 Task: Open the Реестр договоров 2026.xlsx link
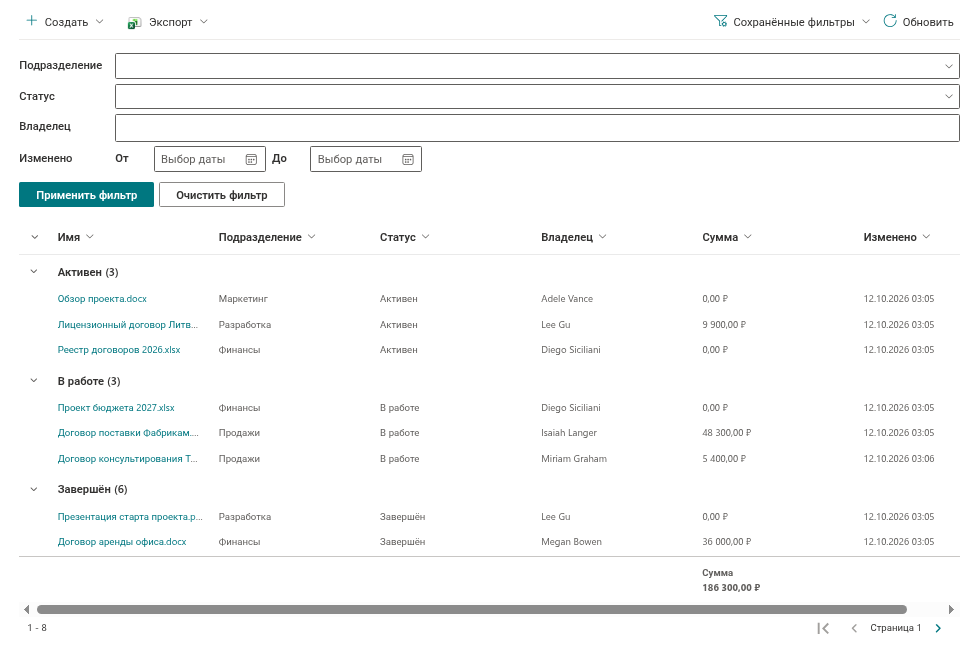click(119, 350)
